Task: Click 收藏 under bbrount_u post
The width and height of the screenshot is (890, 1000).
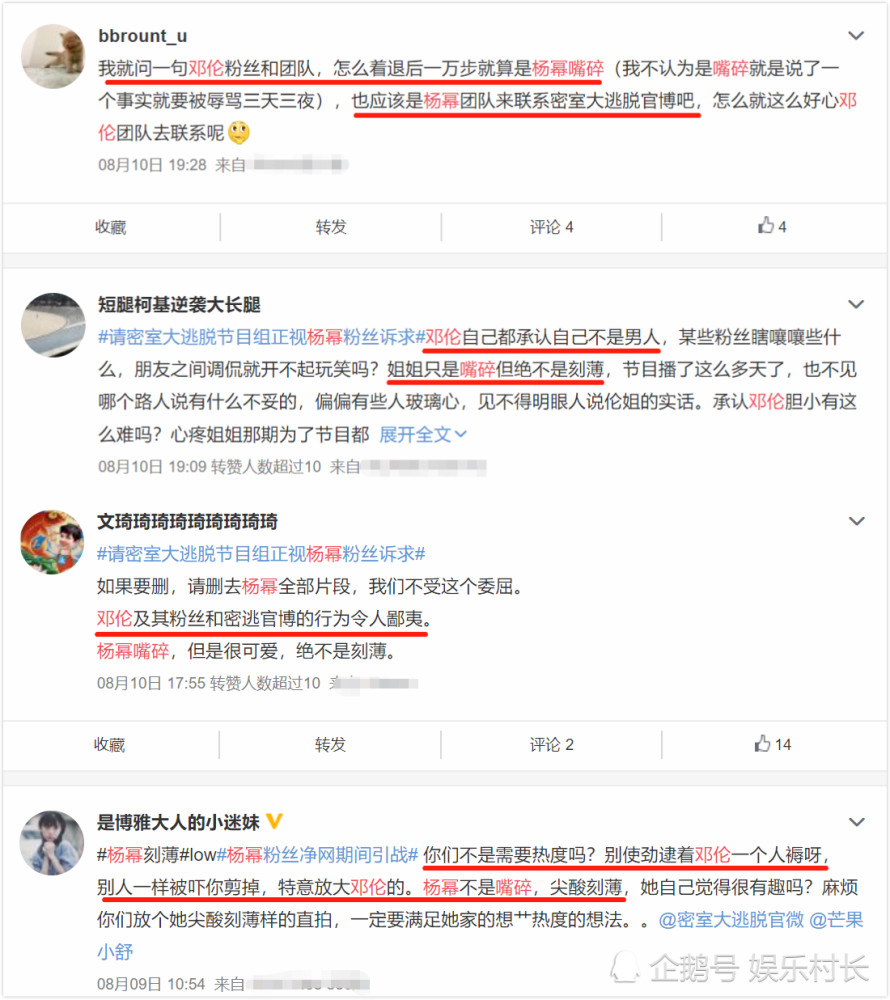Action: 111,227
